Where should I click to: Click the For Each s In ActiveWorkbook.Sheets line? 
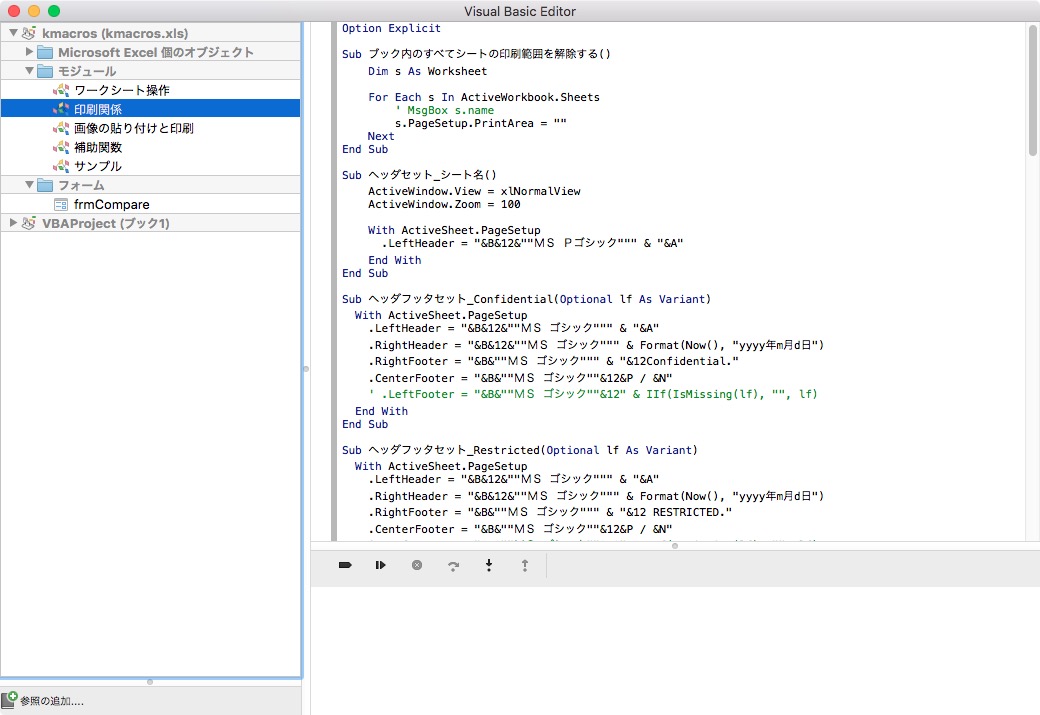(x=484, y=97)
